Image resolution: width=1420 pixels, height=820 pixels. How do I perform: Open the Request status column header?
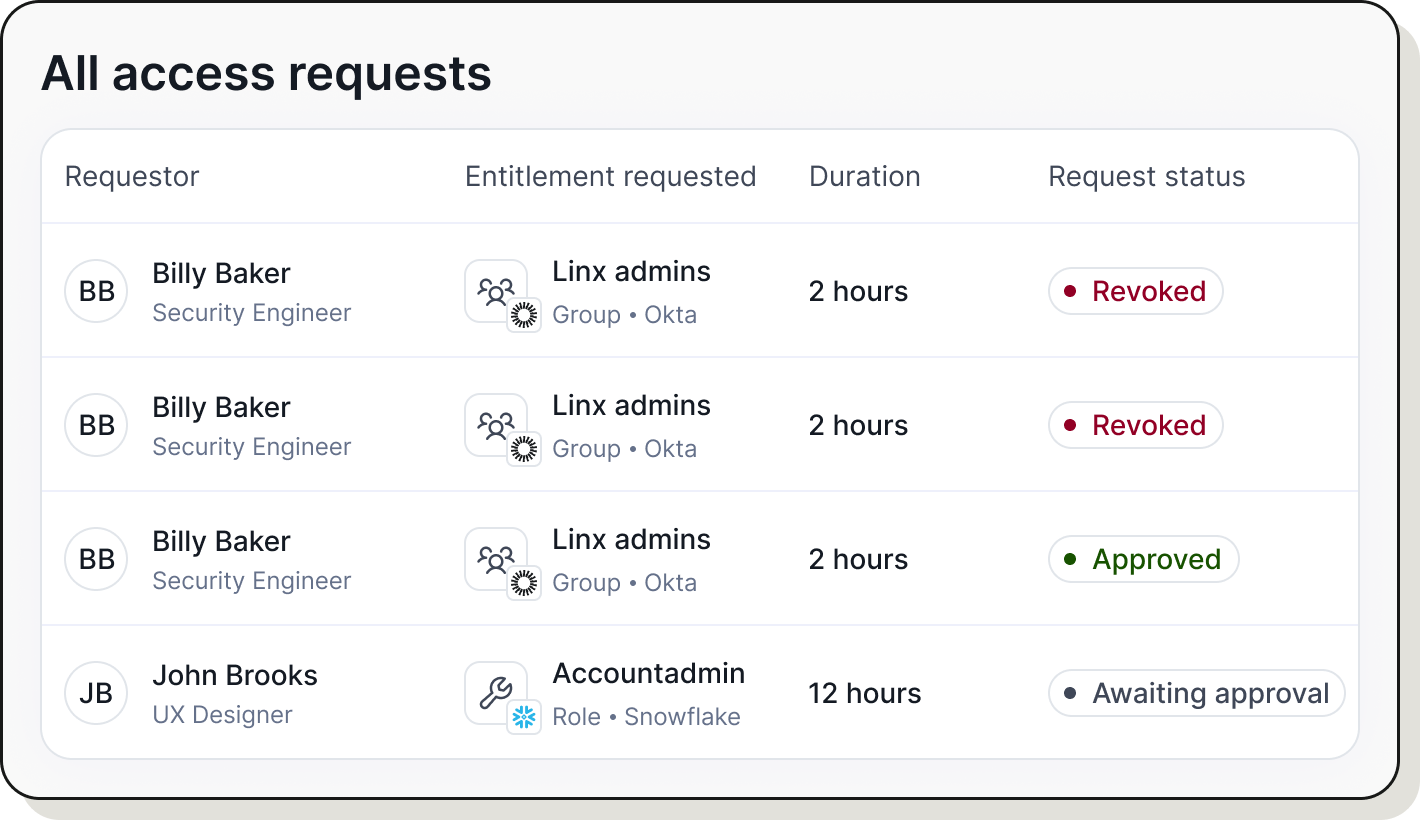(1146, 176)
